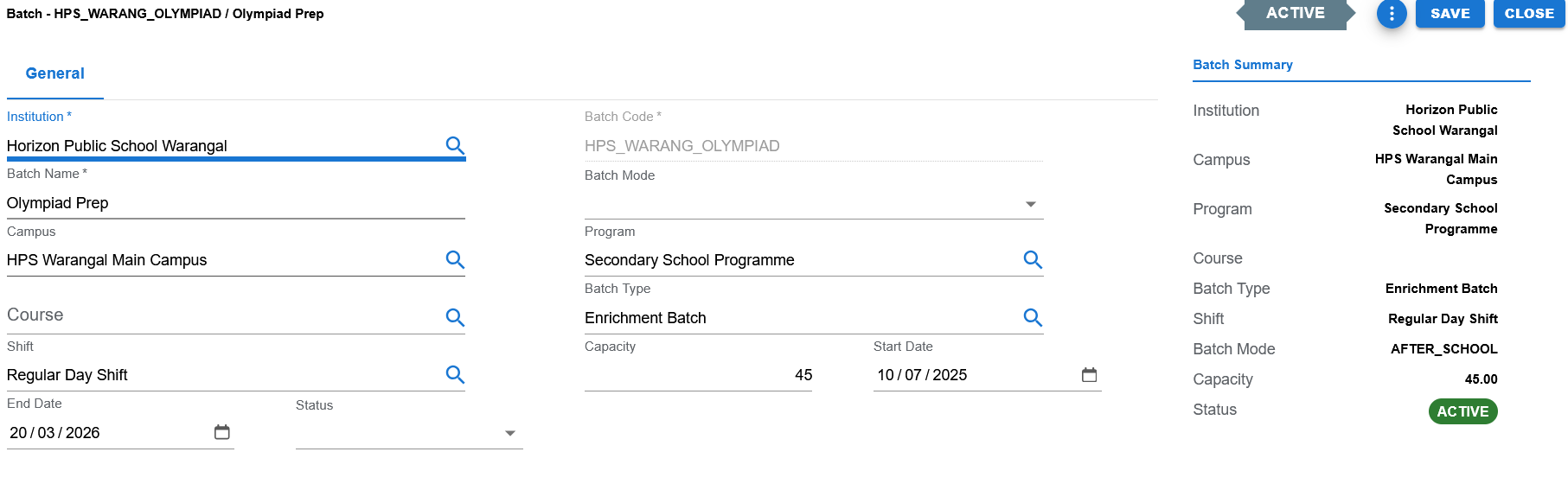Open the Campus lookup search icon
This screenshot has width=1568, height=490.
pyautogui.click(x=455, y=259)
